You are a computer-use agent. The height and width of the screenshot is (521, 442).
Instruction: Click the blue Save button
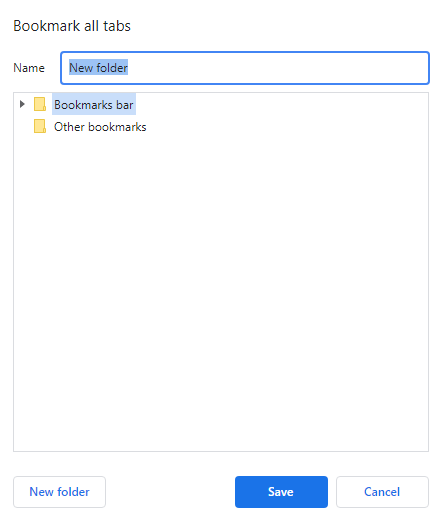coord(281,492)
